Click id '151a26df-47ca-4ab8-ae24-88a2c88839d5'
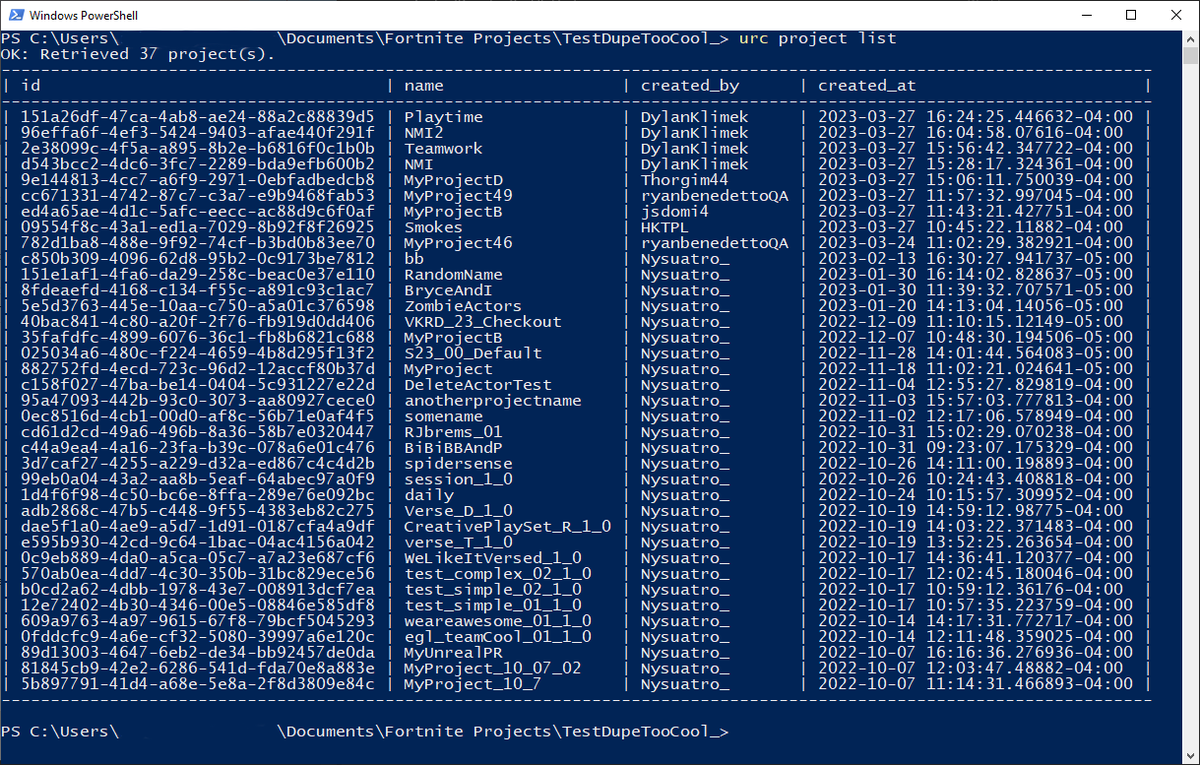This screenshot has height=765, width=1200. click(x=198, y=117)
